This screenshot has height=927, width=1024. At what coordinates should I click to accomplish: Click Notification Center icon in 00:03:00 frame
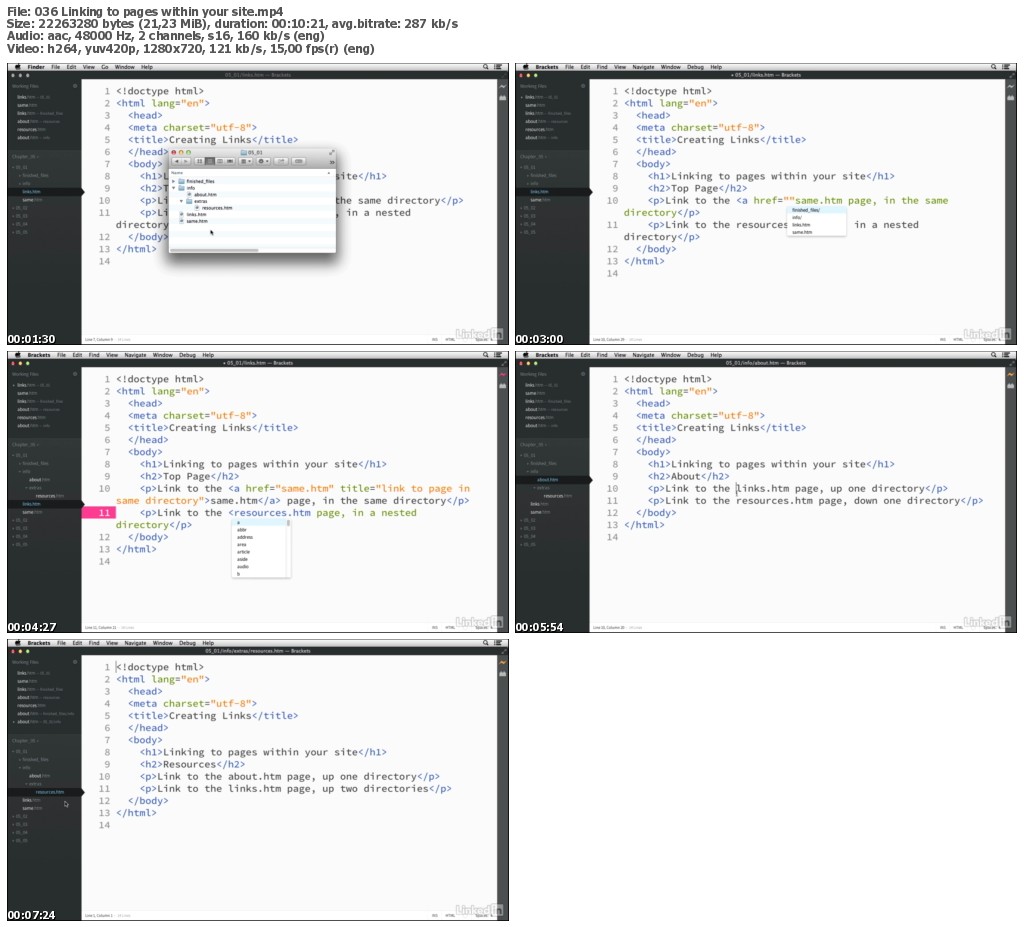(x=1006, y=67)
